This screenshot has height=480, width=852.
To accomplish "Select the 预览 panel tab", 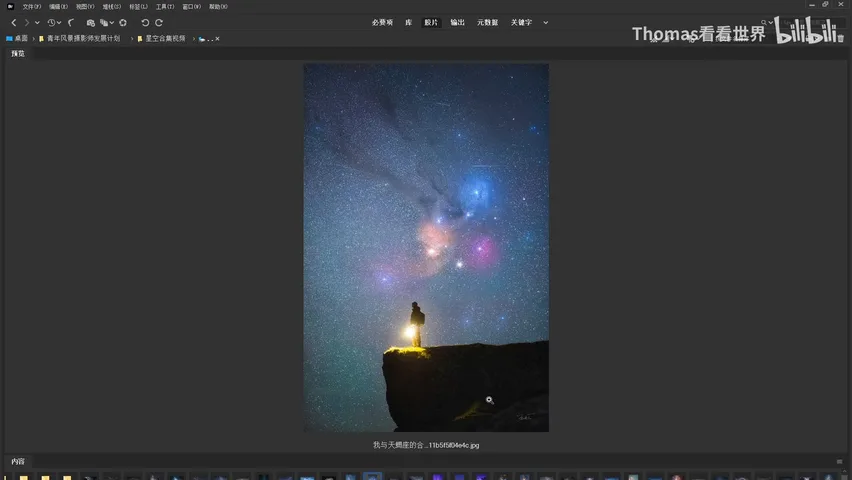I will tap(18, 53).
